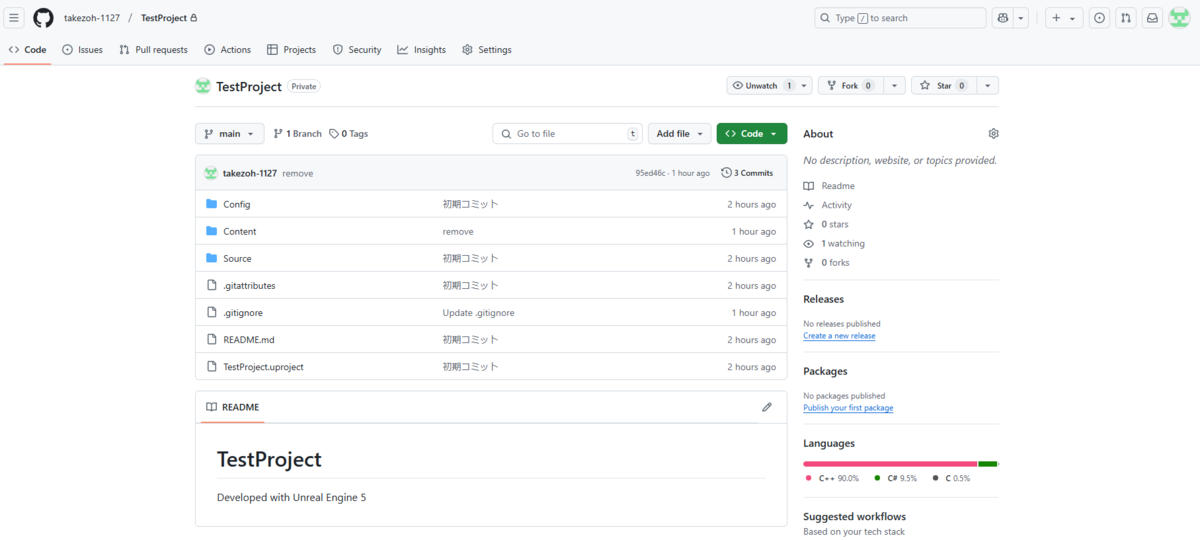The width and height of the screenshot is (1200, 540).
Task: Click takezoh-1127 commit author avatar
Action: (211, 173)
